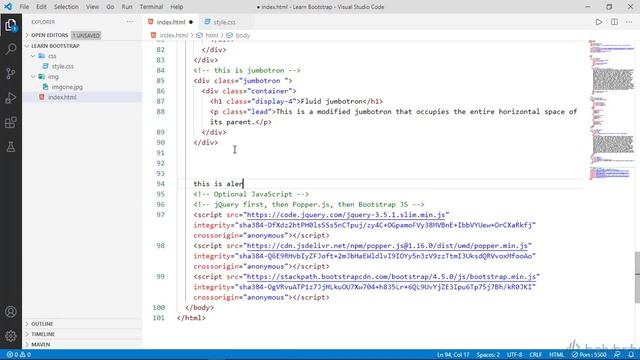The width and height of the screenshot is (640, 360).
Task: Click CRLF end-of-line selector
Action: pyautogui.click(x=536, y=355)
